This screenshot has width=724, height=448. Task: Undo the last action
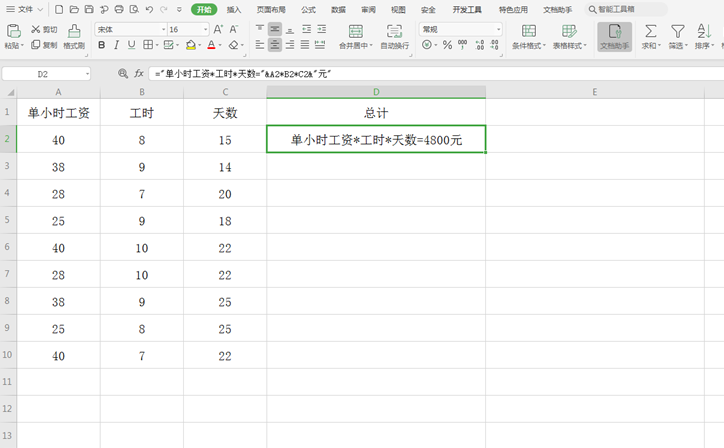pos(149,9)
